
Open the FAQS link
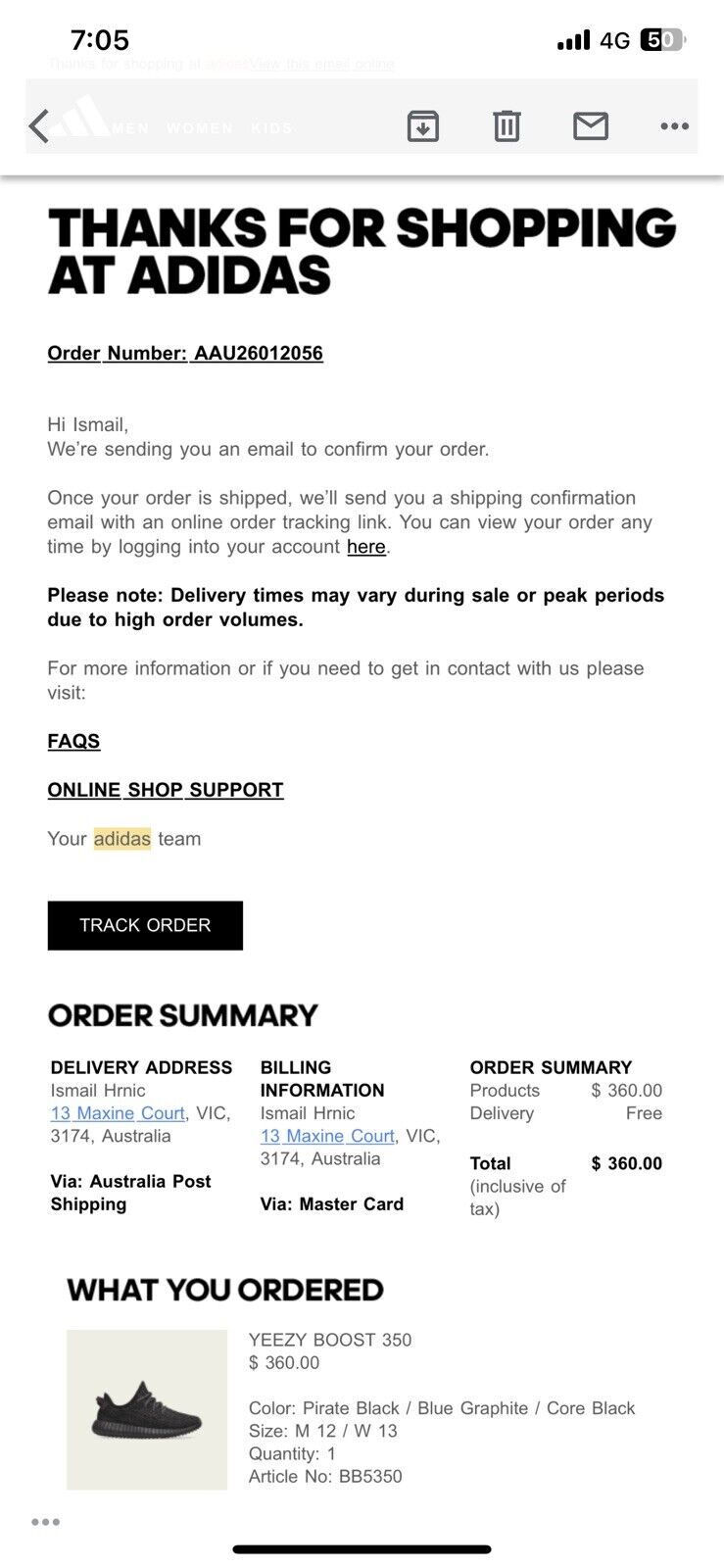(73, 741)
